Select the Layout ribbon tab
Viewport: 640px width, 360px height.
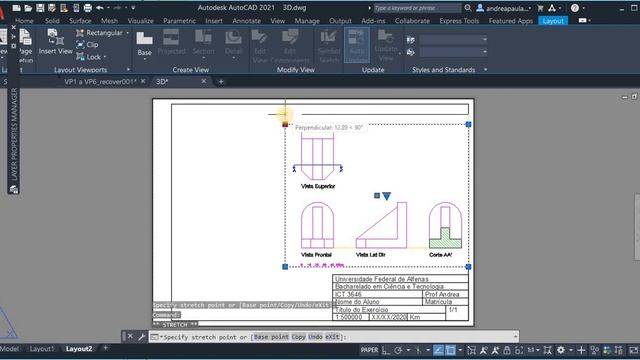coord(553,20)
